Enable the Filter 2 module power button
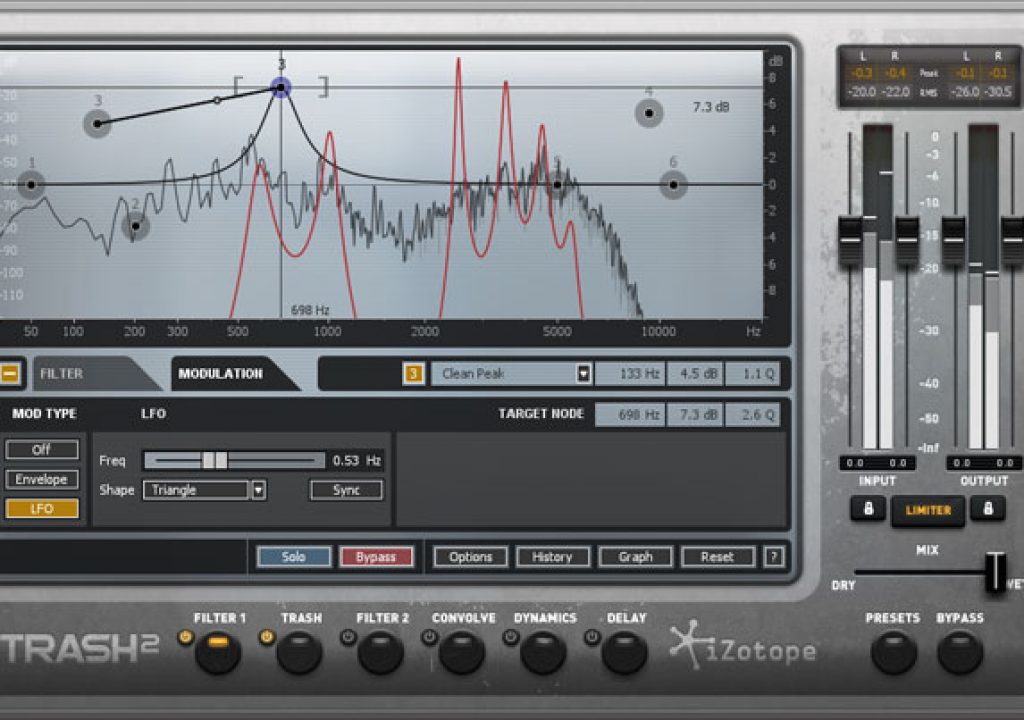Image resolution: width=1024 pixels, height=720 pixels. (348, 636)
